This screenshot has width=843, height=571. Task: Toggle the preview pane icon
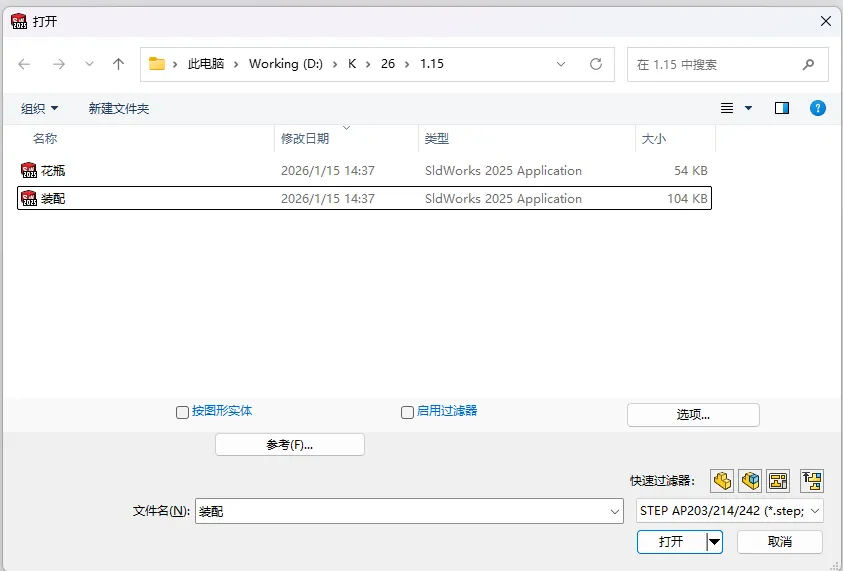(x=782, y=108)
